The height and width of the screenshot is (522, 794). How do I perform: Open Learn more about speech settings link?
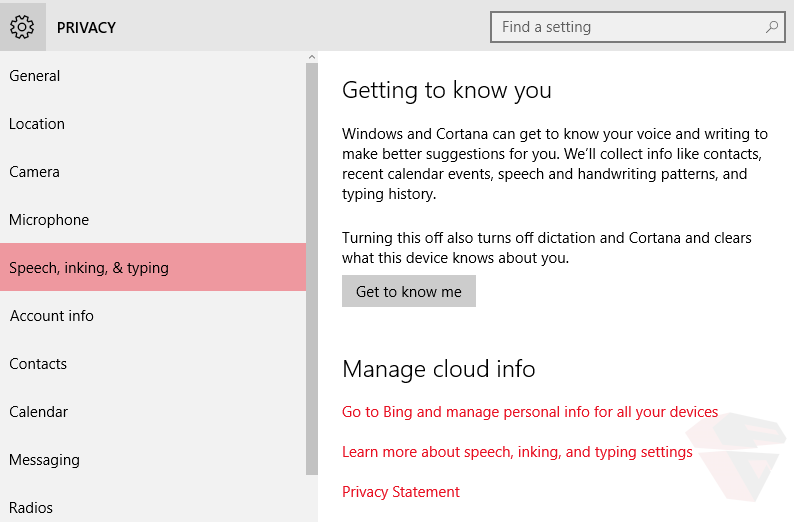coord(517,452)
